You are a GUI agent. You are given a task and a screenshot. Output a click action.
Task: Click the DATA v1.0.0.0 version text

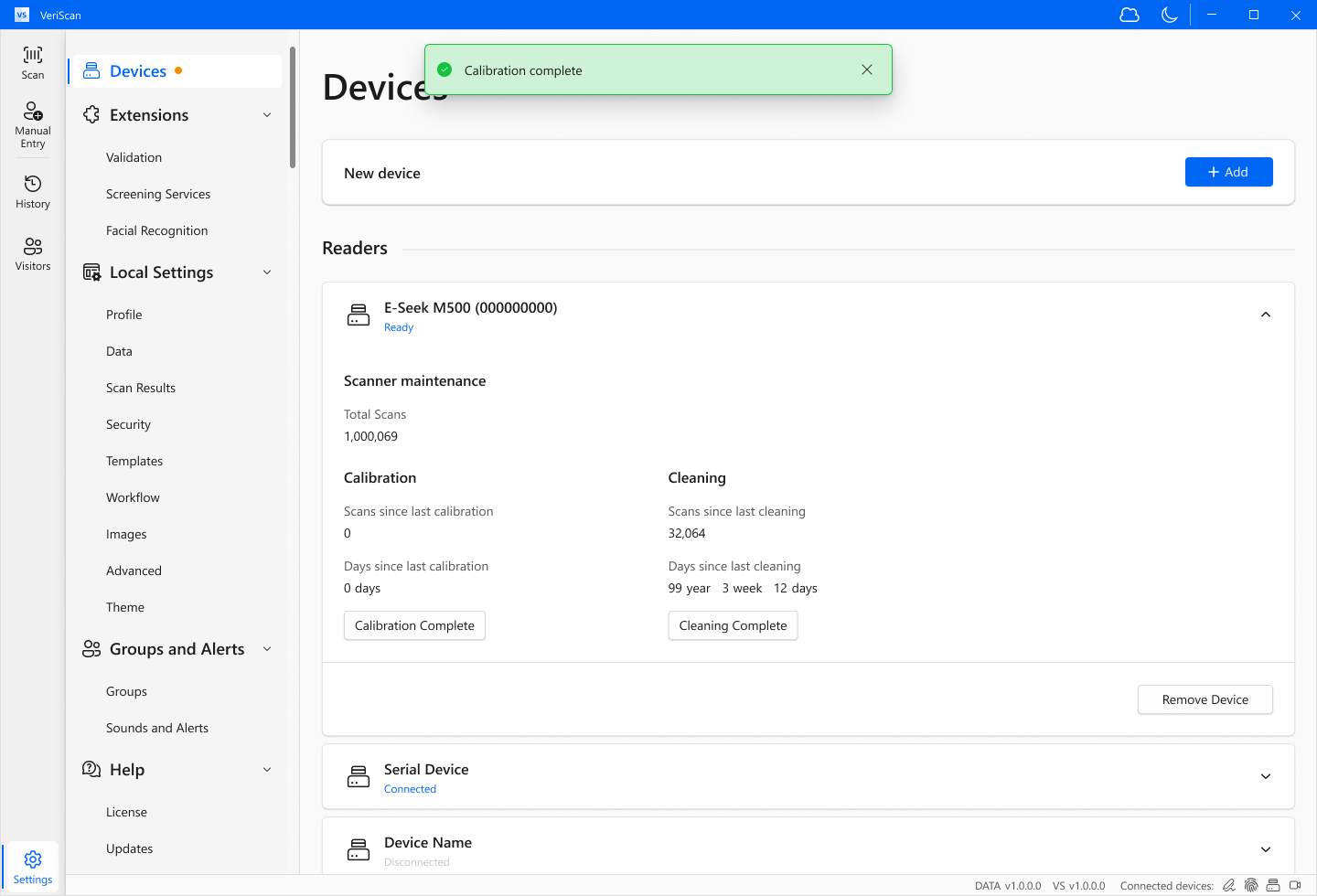[1008, 886]
